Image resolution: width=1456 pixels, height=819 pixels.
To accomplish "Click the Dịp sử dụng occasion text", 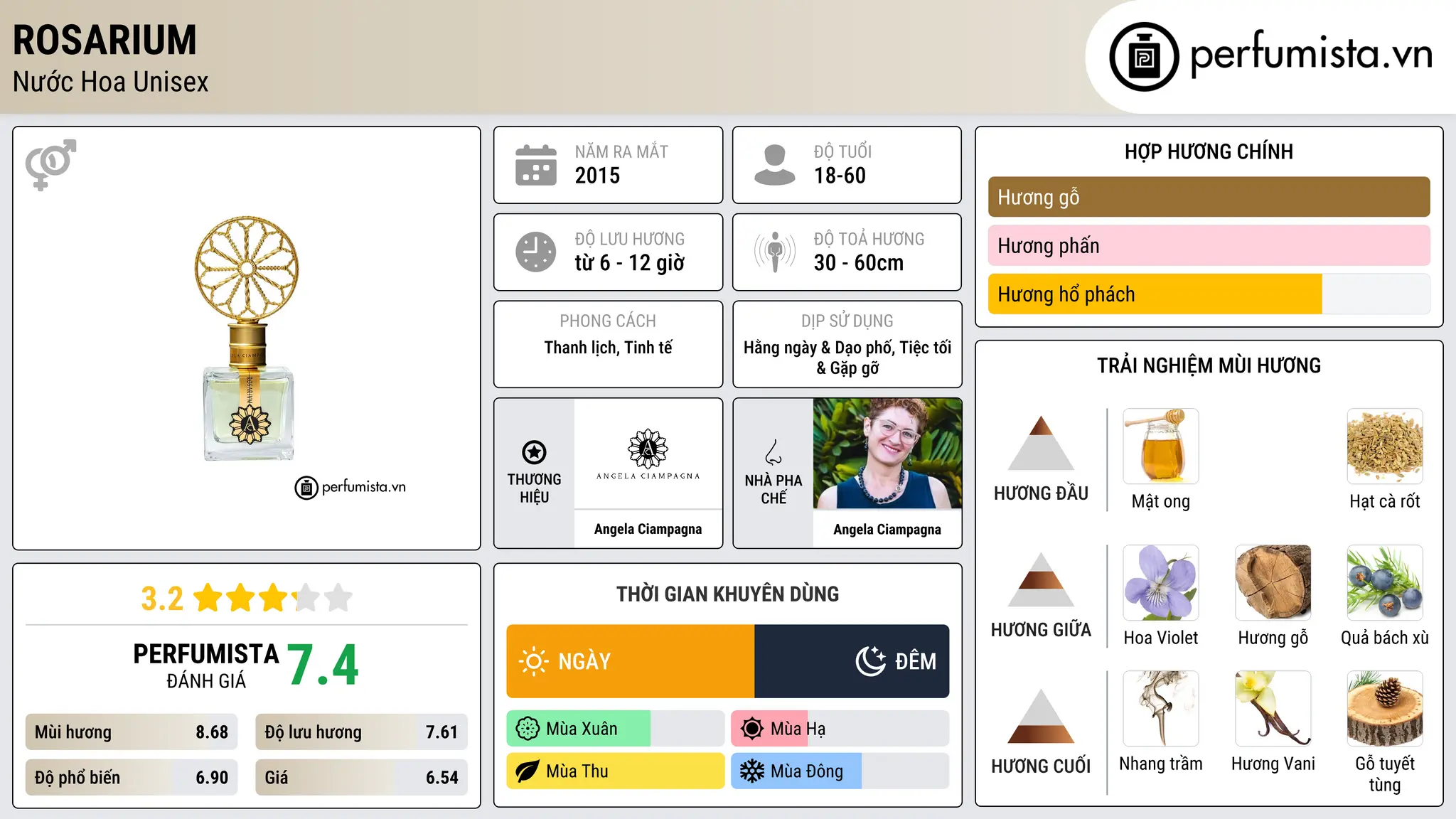I will pos(847,358).
